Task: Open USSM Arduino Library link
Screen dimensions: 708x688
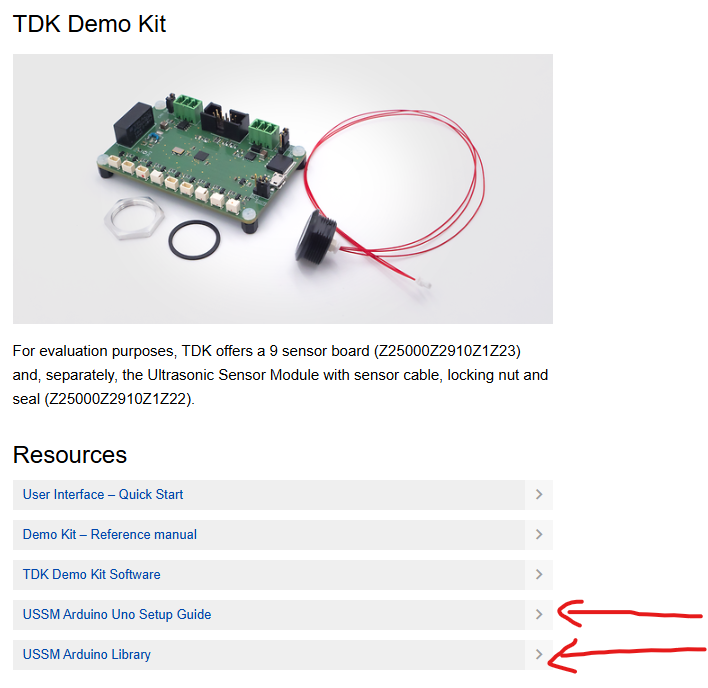Action: point(87,654)
